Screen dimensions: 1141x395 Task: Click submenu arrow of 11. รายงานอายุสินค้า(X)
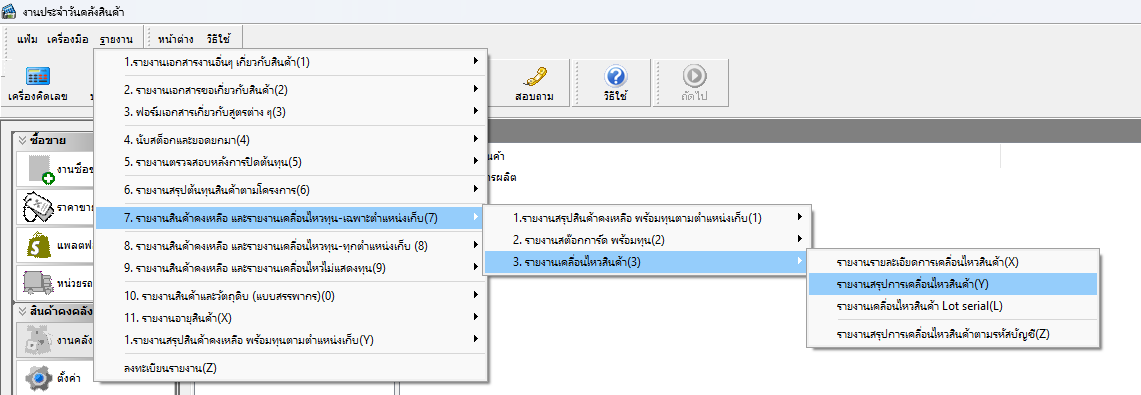click(475, 316)
